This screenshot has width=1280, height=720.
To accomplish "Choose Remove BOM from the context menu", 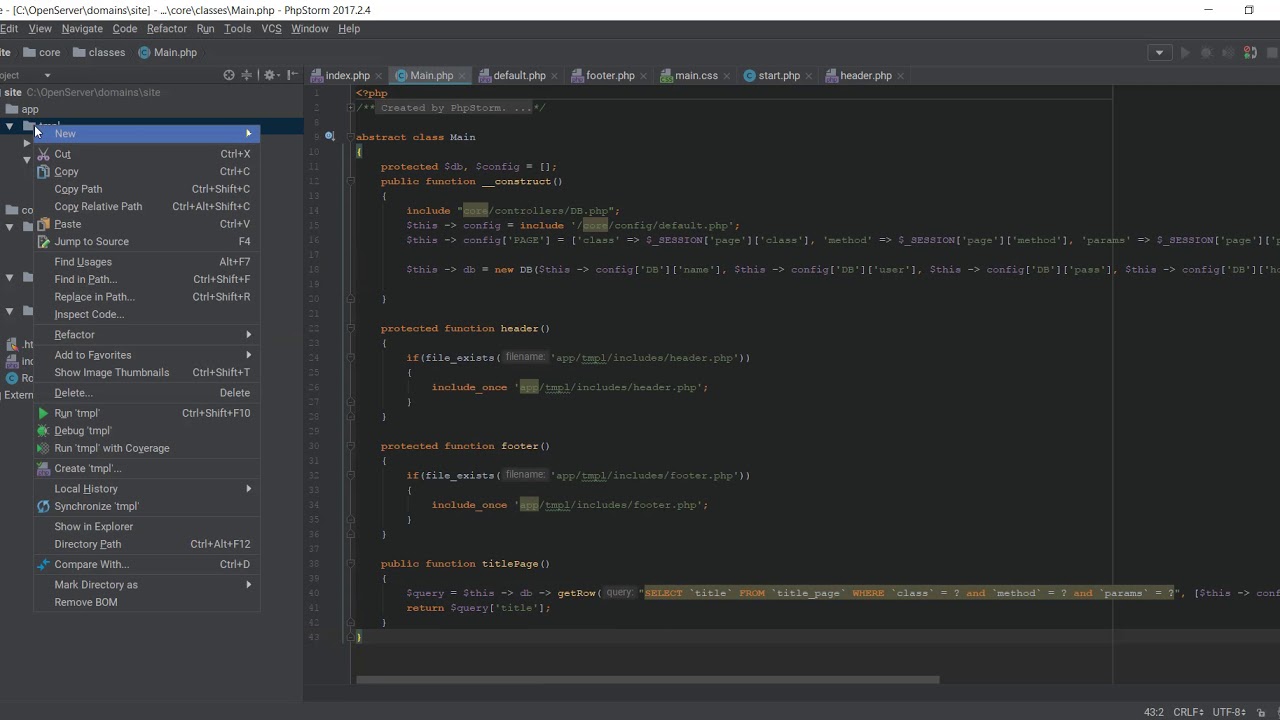I will (x=147, y=603).
